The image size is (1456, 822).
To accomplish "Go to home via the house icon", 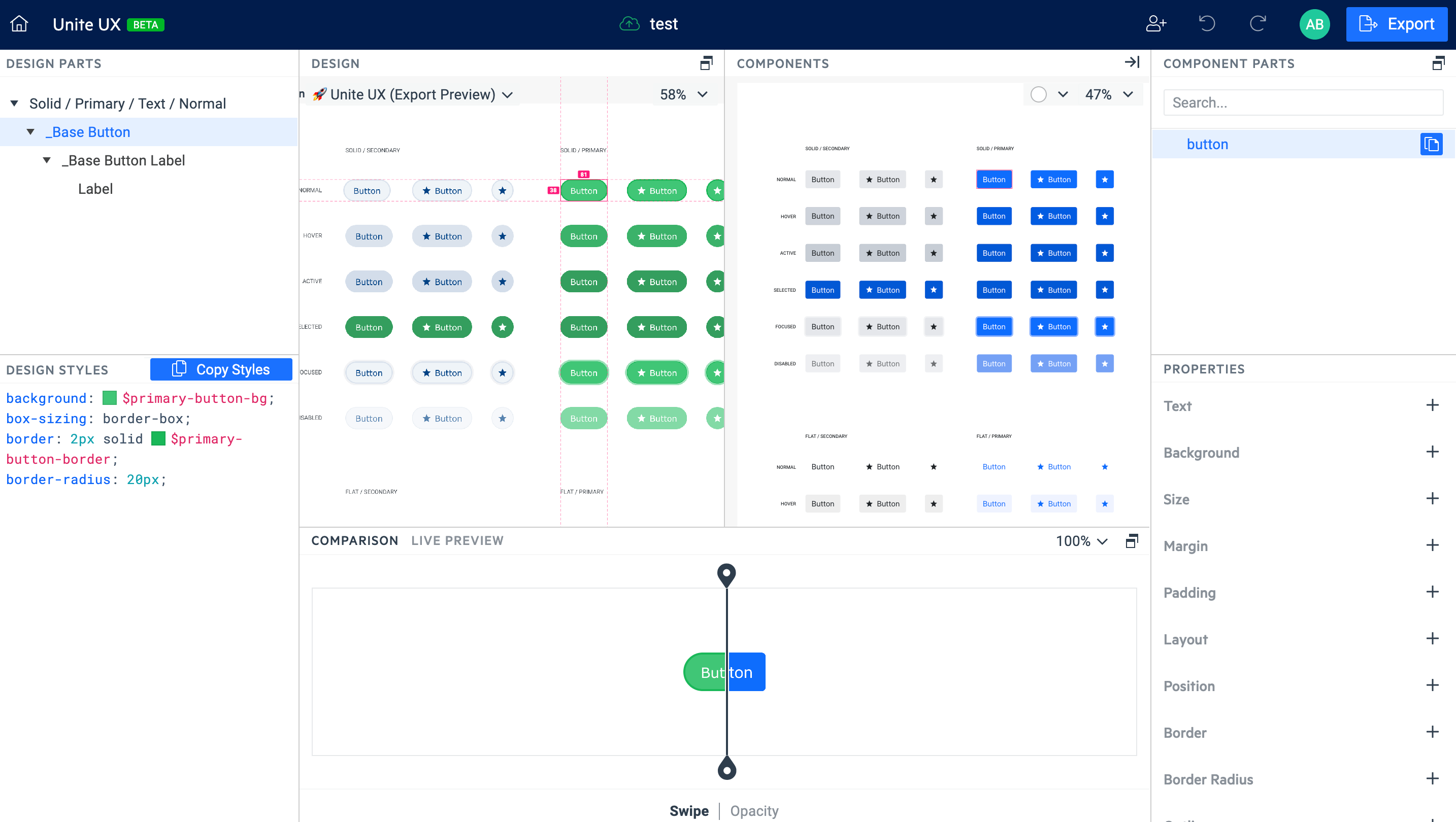I will [19, 24].
